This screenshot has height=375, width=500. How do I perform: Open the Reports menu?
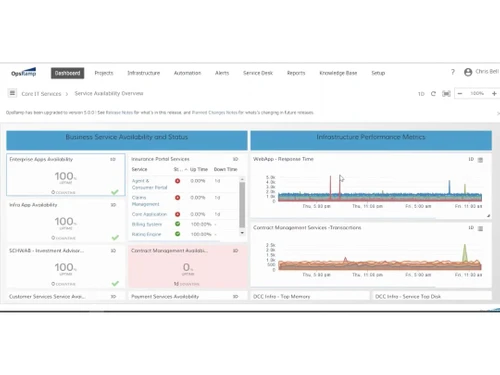click(x=296, y=73)
